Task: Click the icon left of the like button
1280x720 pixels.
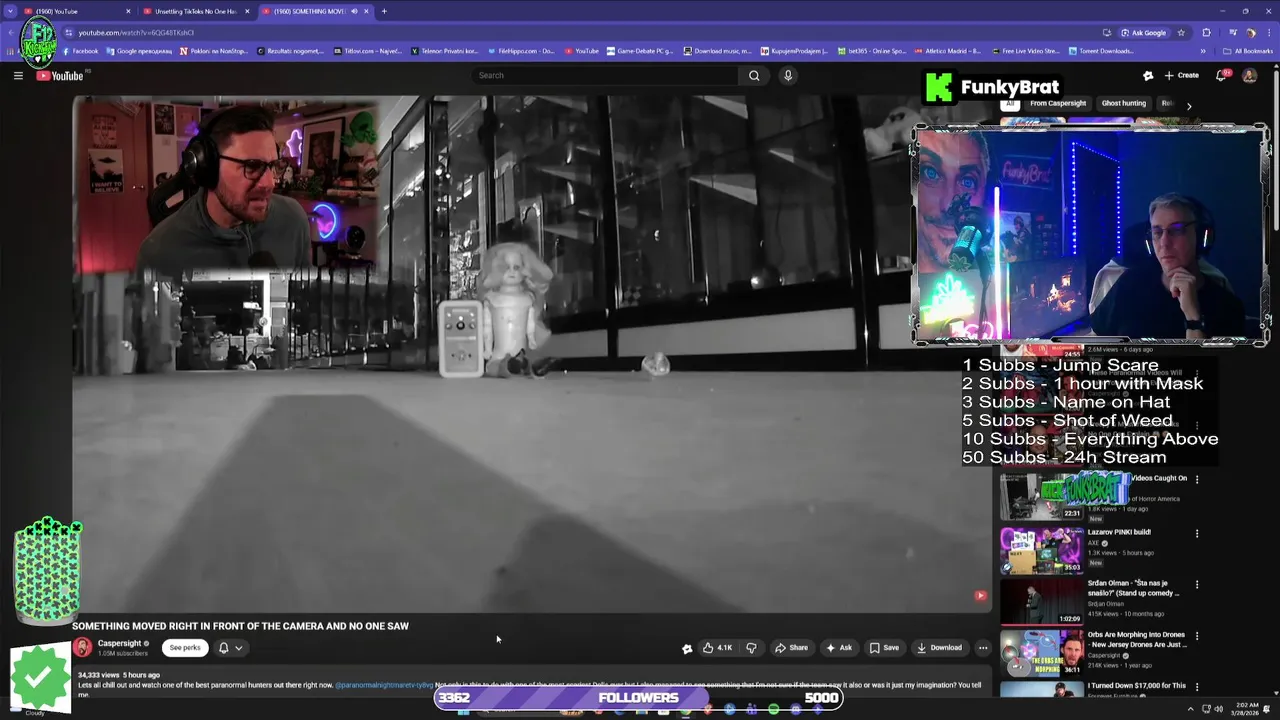Action: click(x=687, y=648)
